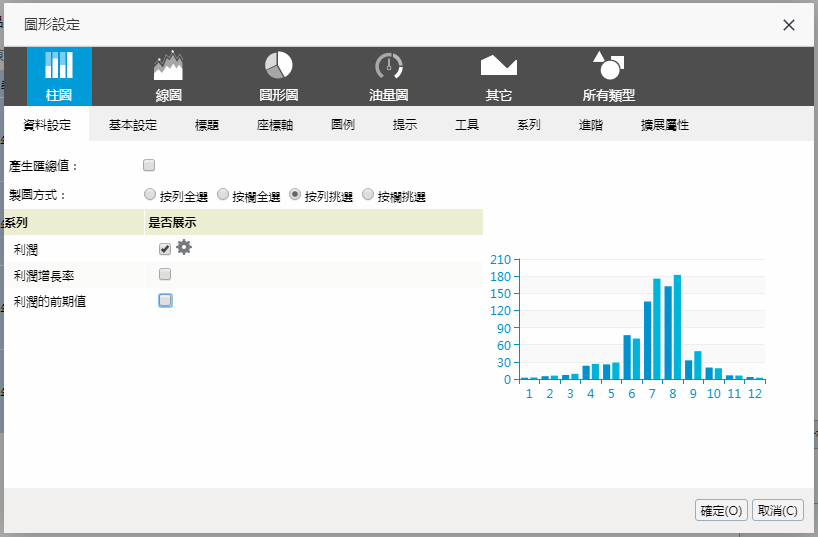The height and width of the screenshot is (537, 818).
Task: Click the 確定(O) button
Action: [721, 510]
